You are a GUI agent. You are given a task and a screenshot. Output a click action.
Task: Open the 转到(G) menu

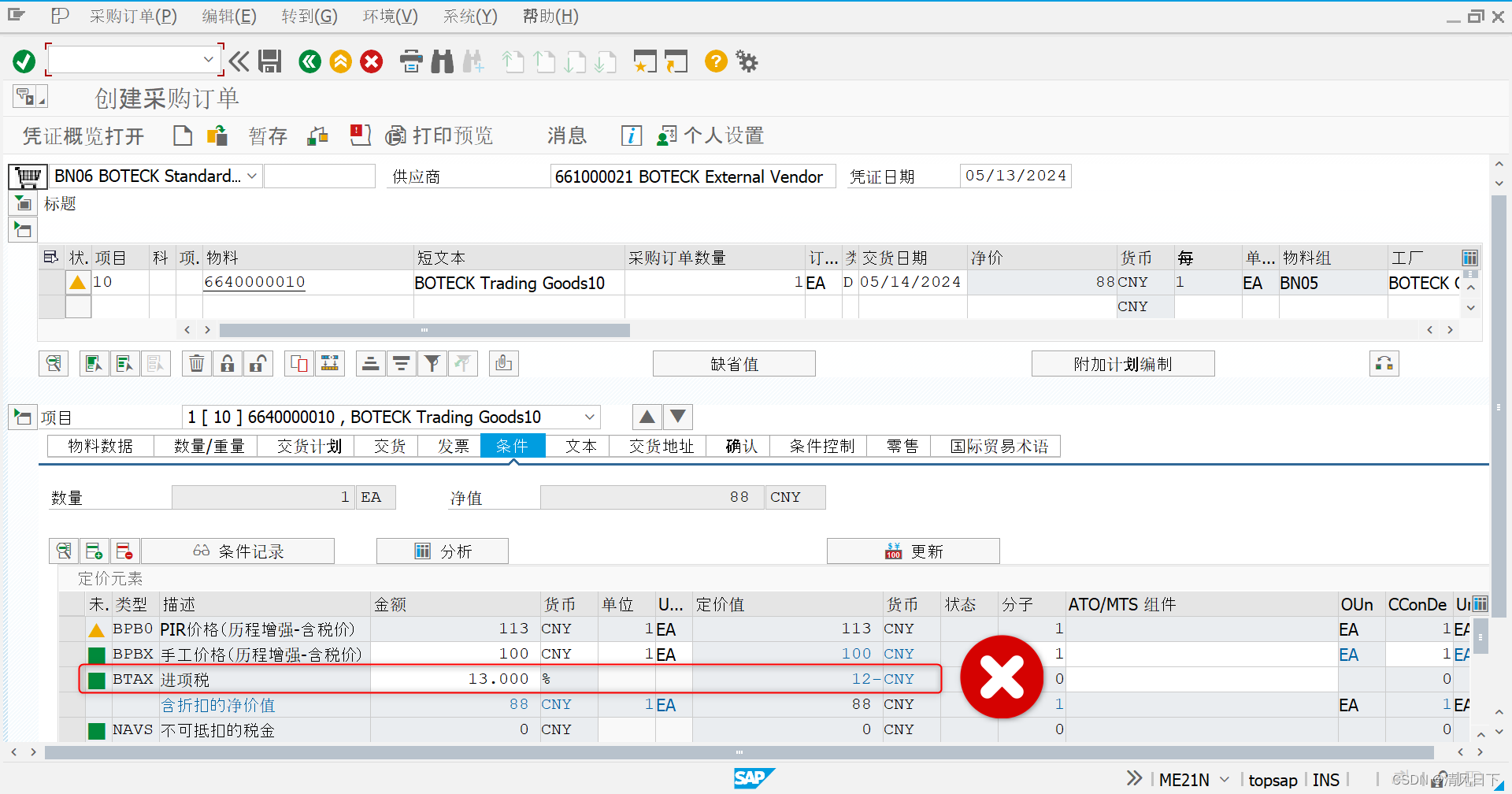pos(309,16)
